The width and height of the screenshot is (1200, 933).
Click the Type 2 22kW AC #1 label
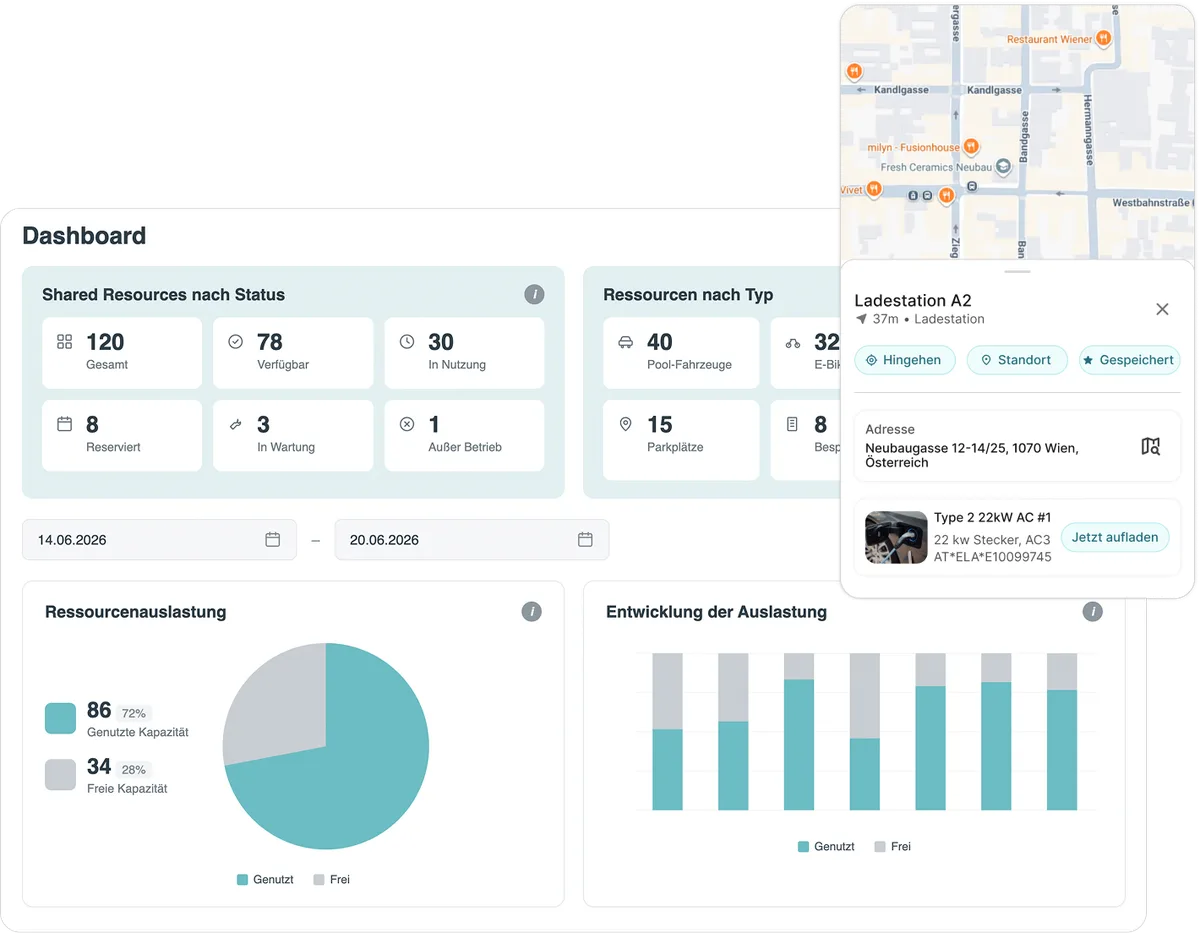[x=993, y=517]
